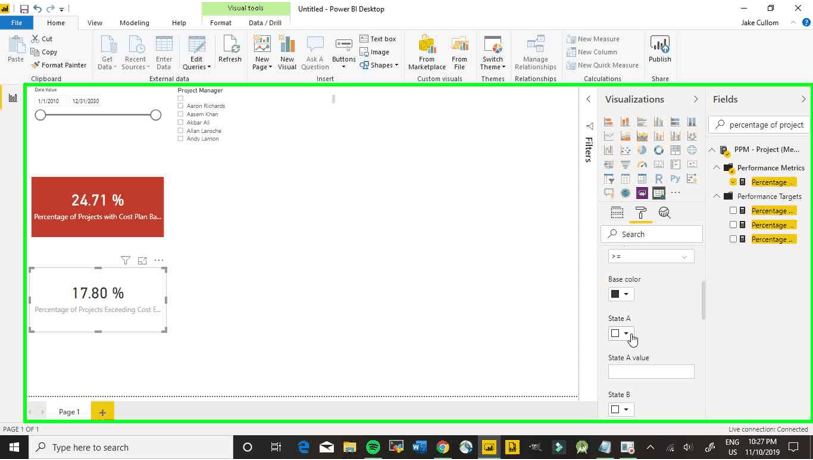
Task: Select the Line chart visualization
Action: point(609,136)
